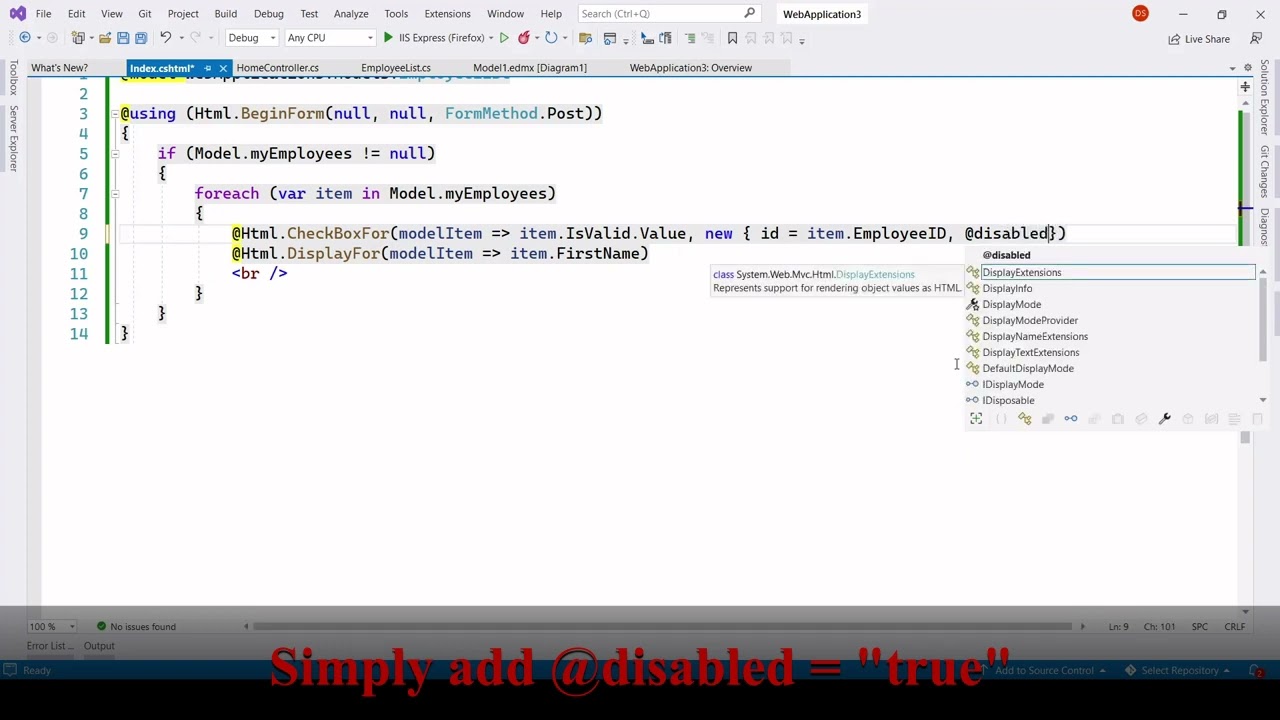The image size is (1280, 720).
Task: Collapse the if block on line 5
Action: pos(115,154)
